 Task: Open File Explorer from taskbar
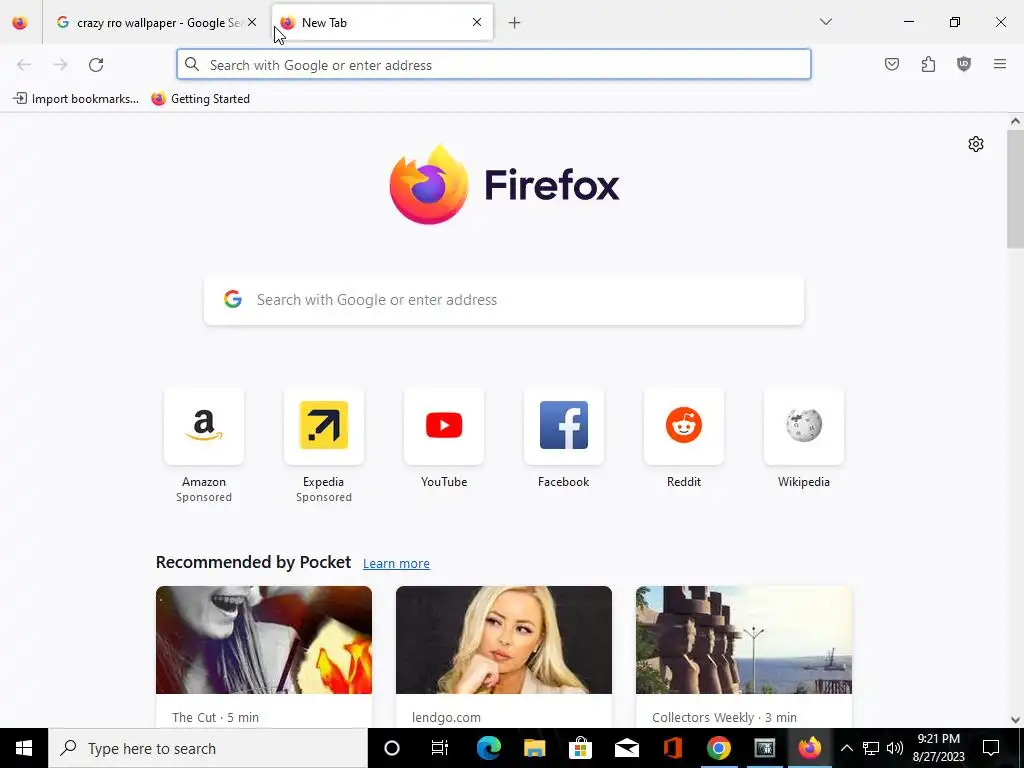click(534, 748)
